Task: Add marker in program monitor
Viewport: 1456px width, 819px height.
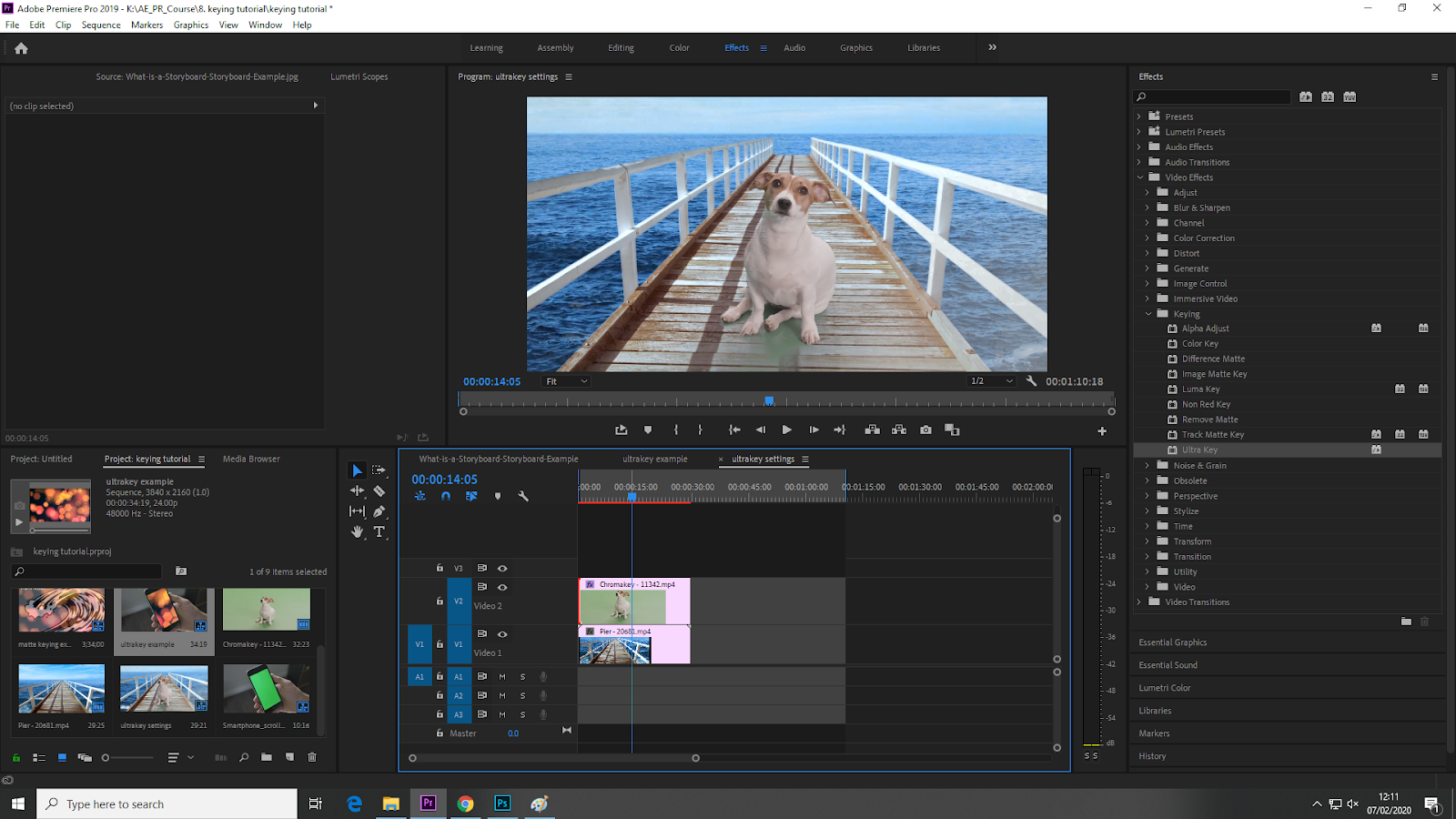Action: pyautogui.click(x=648, y=430)
